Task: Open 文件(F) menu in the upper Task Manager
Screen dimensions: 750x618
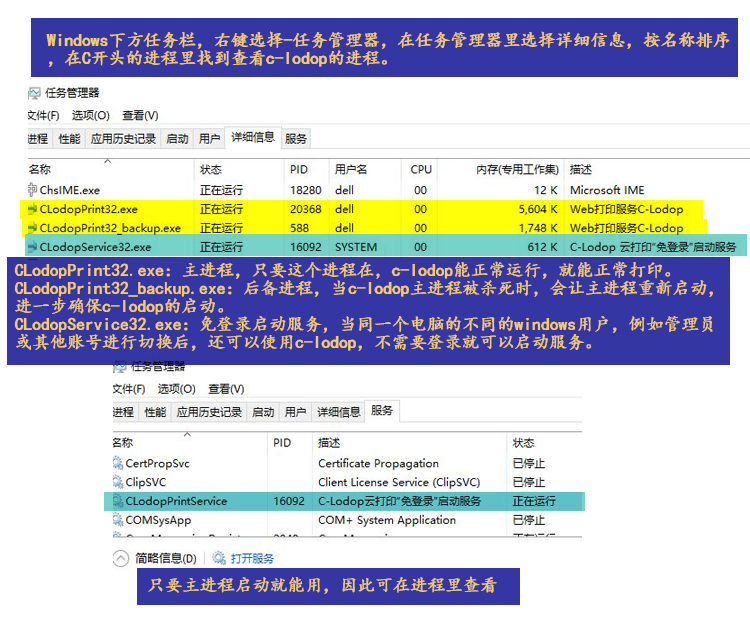Action: click(44, 115)
